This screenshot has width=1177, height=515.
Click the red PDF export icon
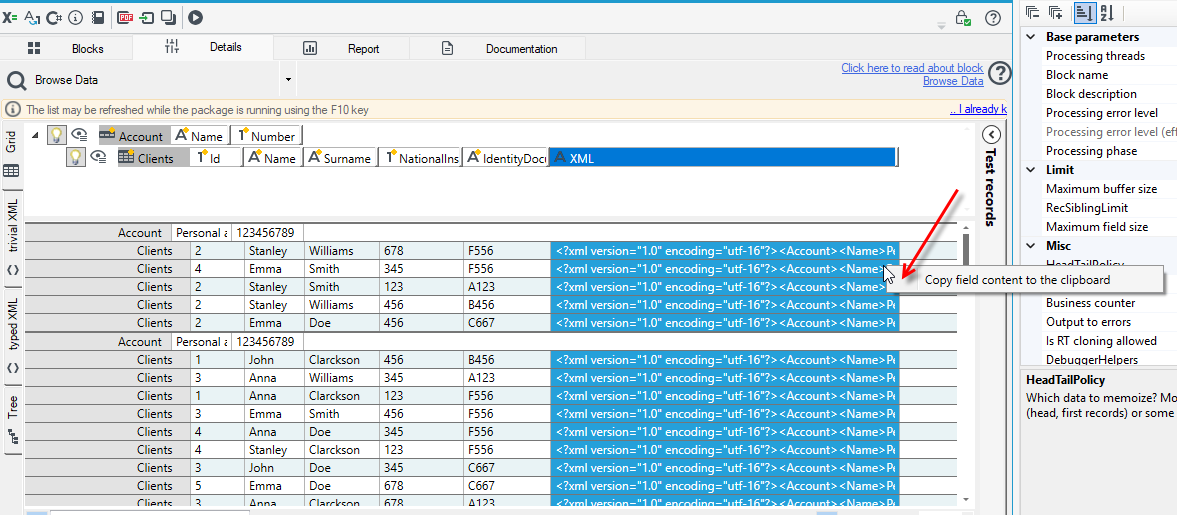coord(125,17)
